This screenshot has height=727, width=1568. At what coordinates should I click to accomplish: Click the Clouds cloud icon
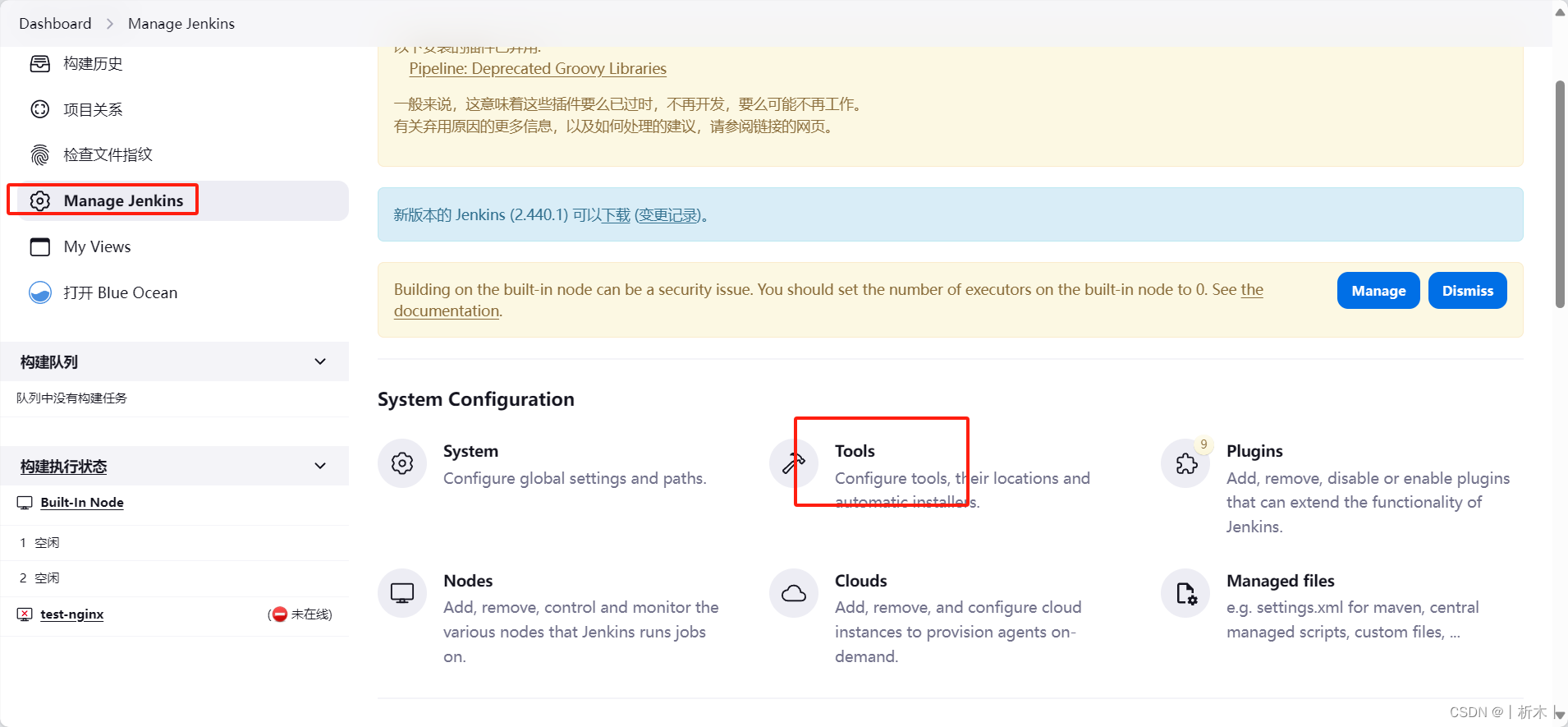click(x=794, y=593)
